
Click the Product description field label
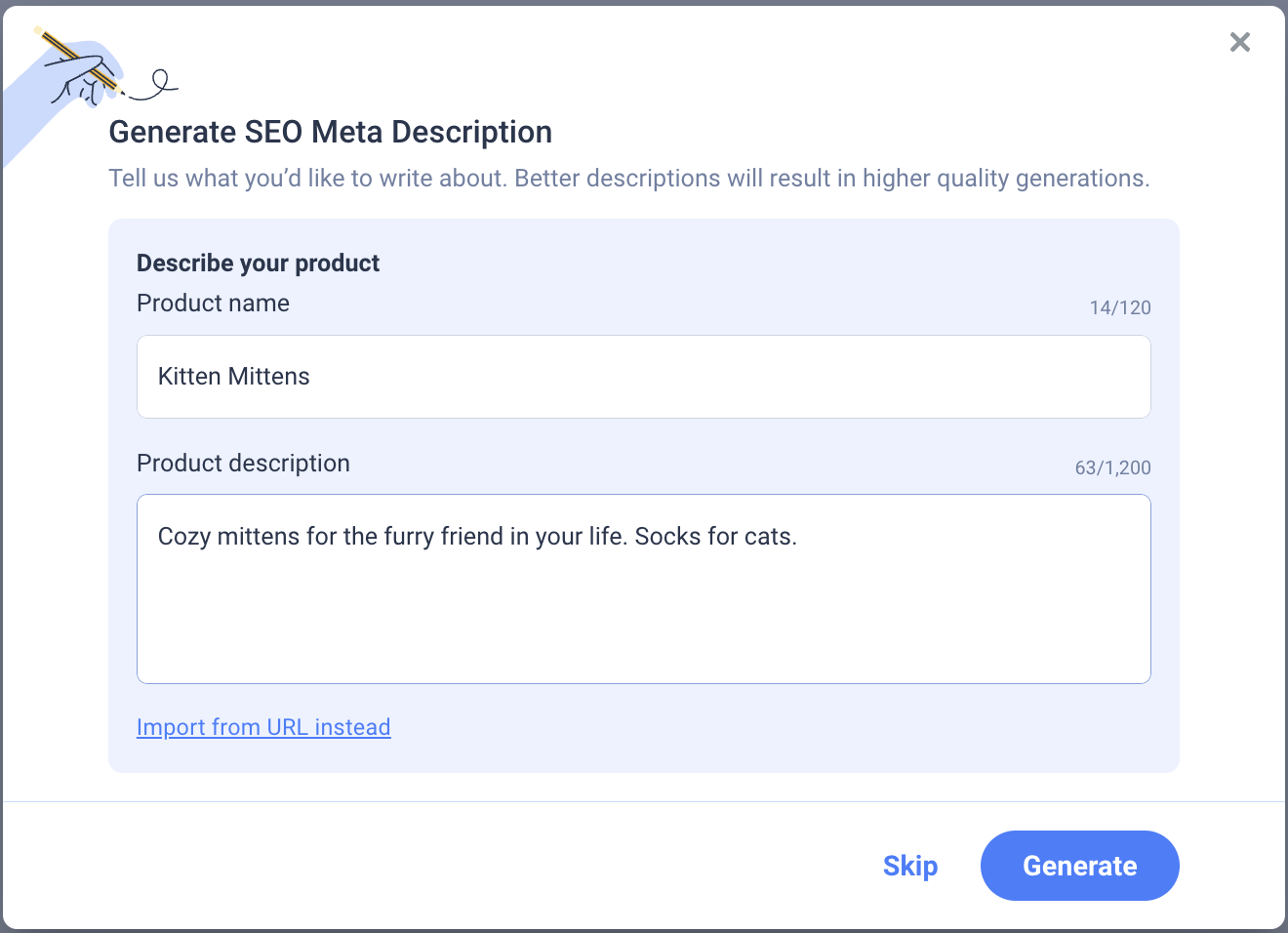click(243, 464)
